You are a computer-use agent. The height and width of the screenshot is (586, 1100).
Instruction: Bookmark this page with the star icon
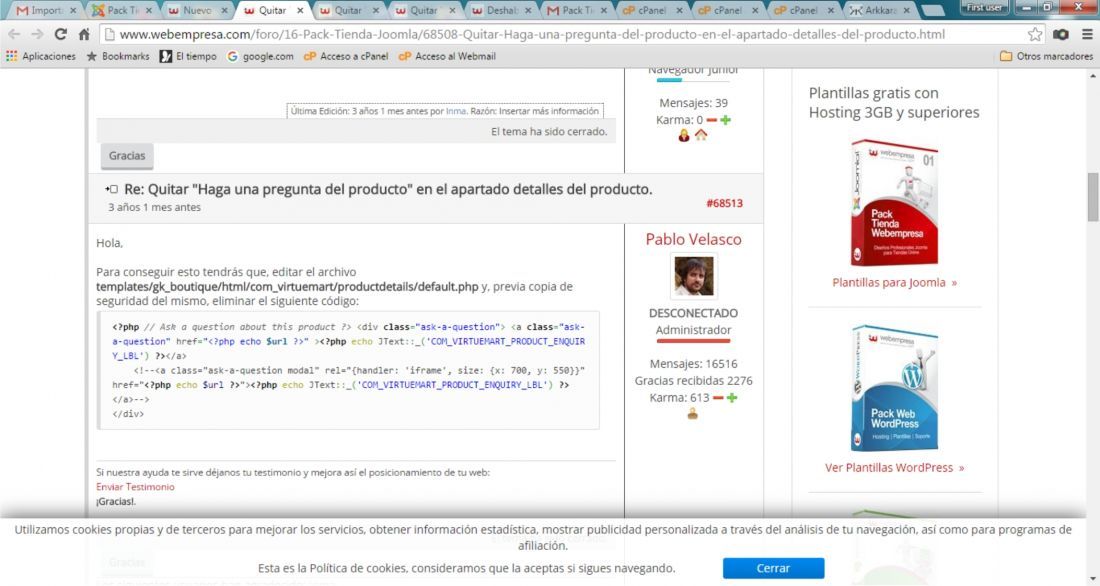coord(1035,34)
